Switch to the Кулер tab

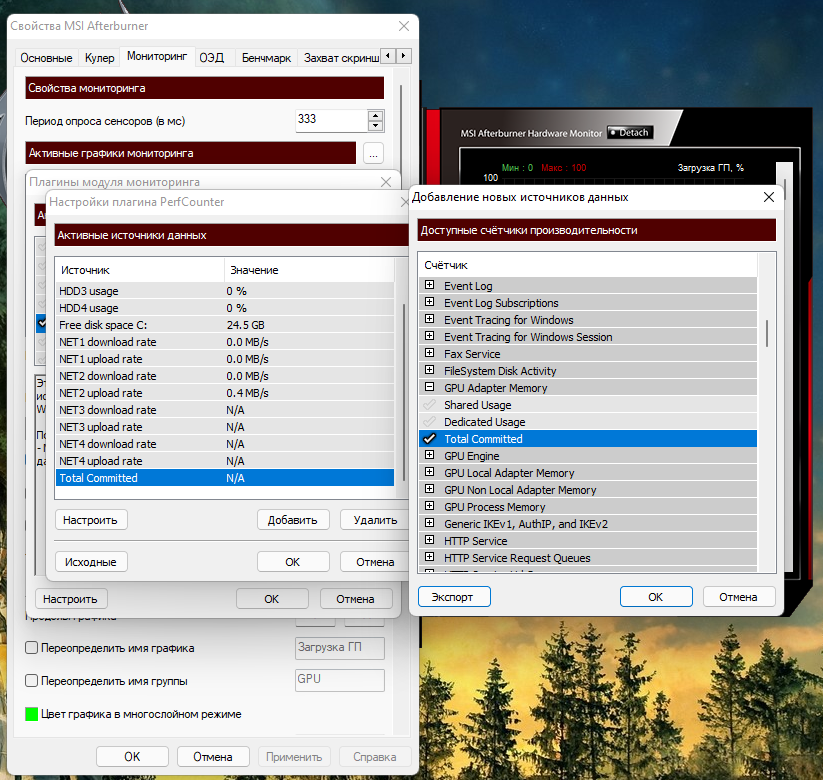pyautogui.click(x=99, y=58)
